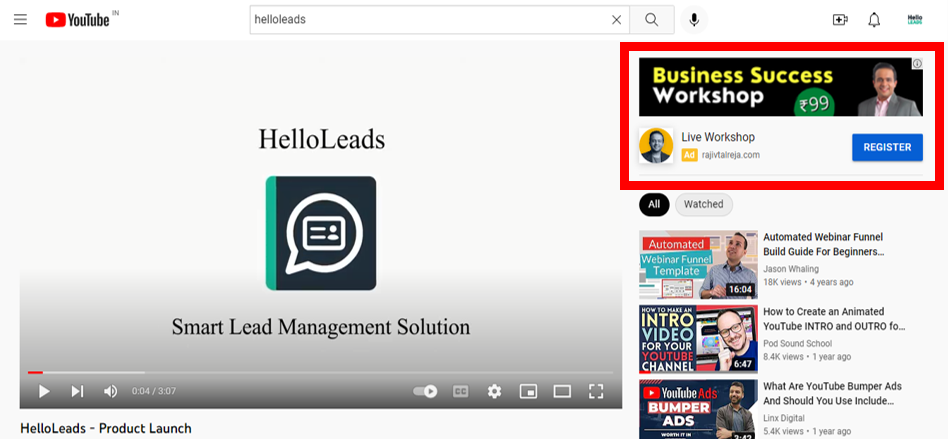
Task: Click the 8.4K views • 1 year ago text
Action: [x=807, y=357]
